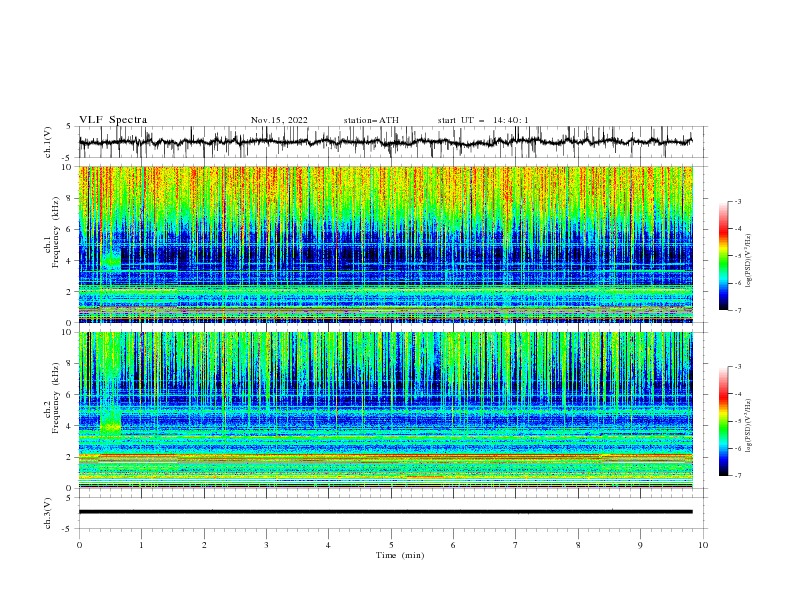
Task: Click the ch.1 spectrogram color bar
Action: [723, 255]
